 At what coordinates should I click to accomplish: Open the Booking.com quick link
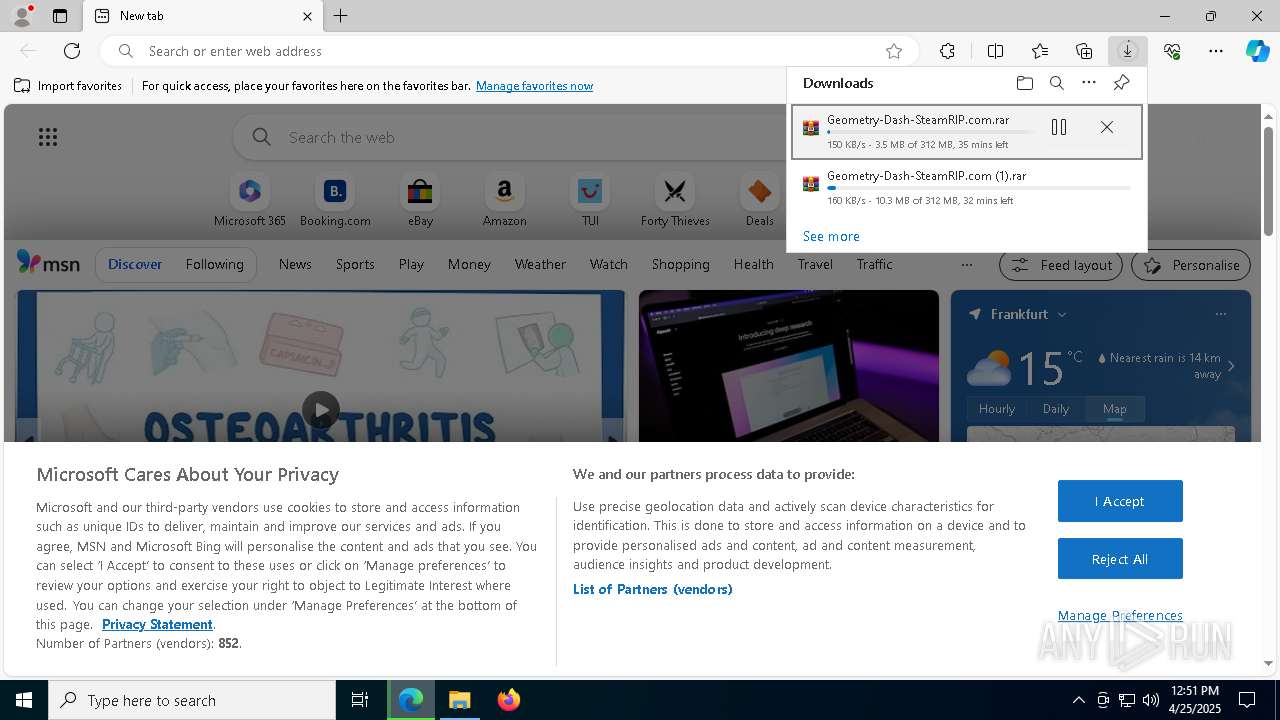tap(335, 201)
